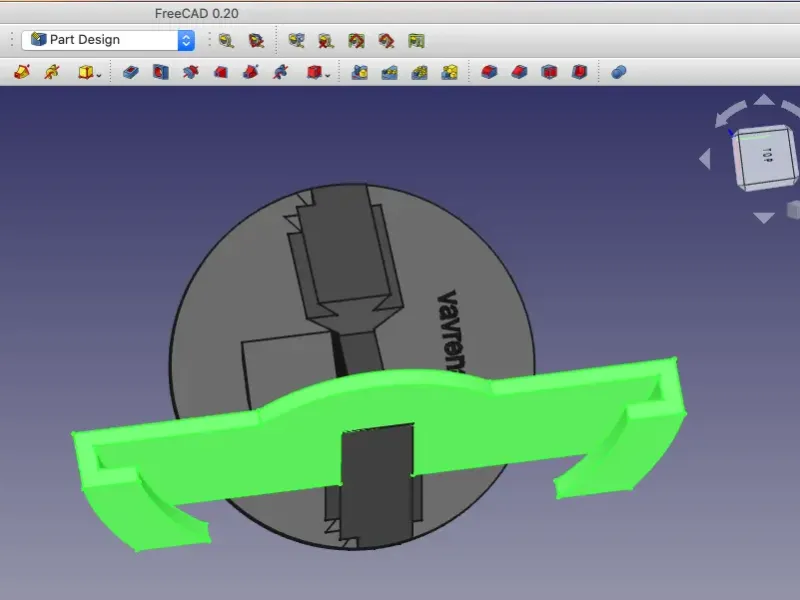
Task: Click the navigation cube's down arrow
Action: click(x=764, y=218)
